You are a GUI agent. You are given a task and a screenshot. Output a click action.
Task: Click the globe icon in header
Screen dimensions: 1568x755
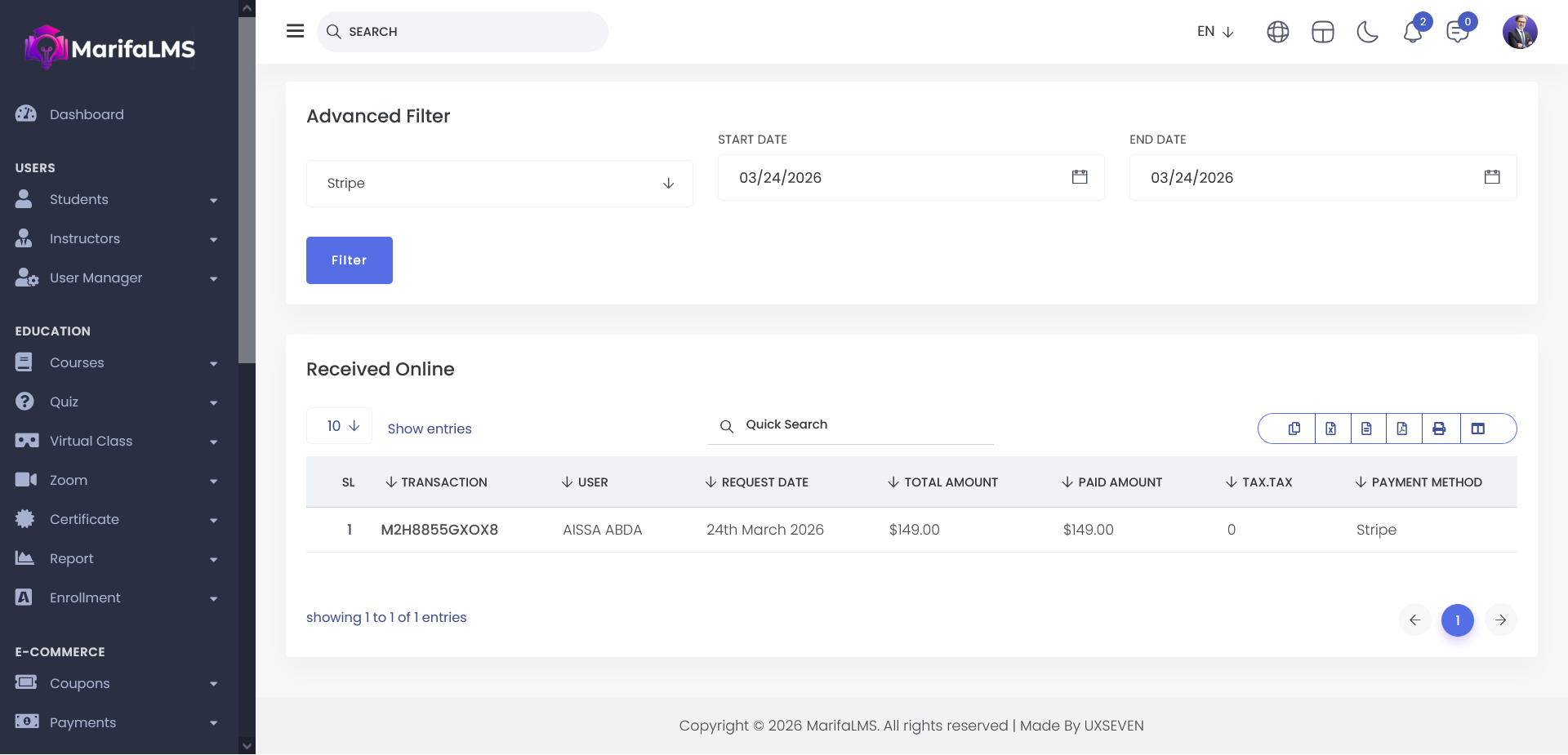tap(1278, 32)
